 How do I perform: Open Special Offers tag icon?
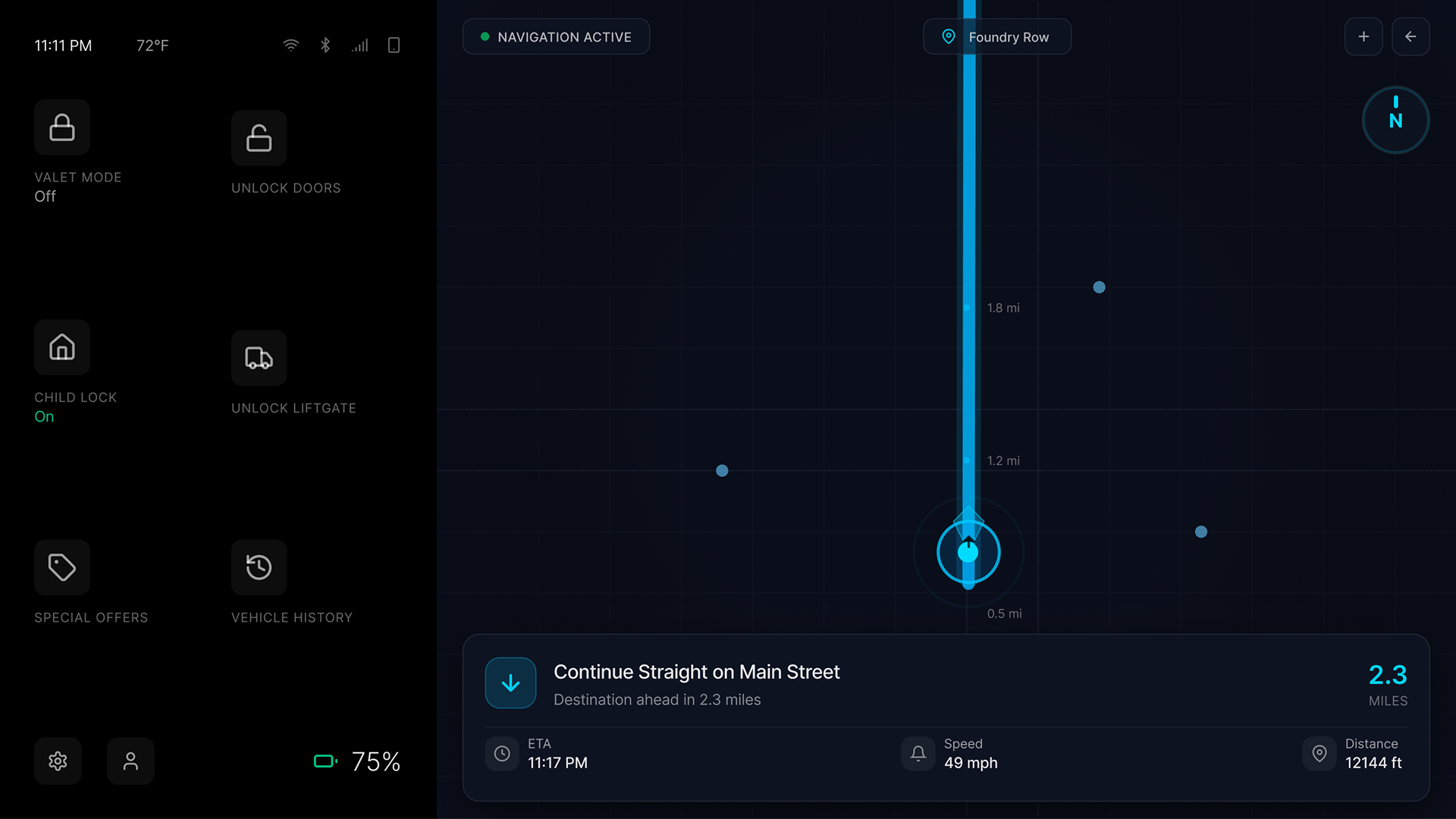(62, 567)
